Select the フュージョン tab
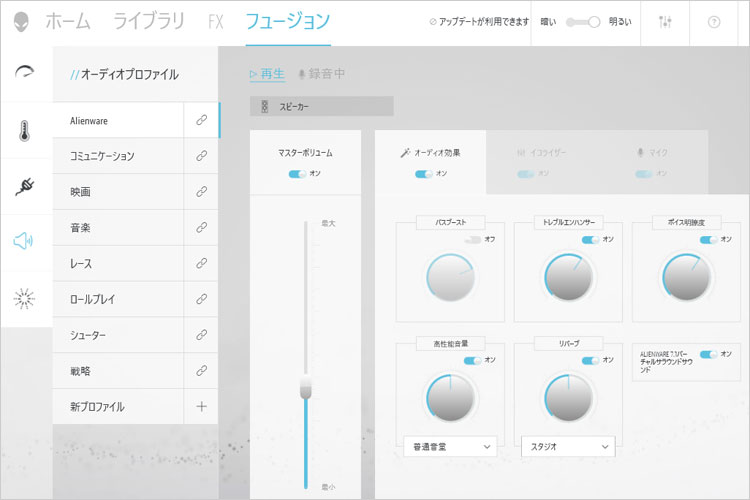Screen dimensions: 750x500 pos(288,22)
